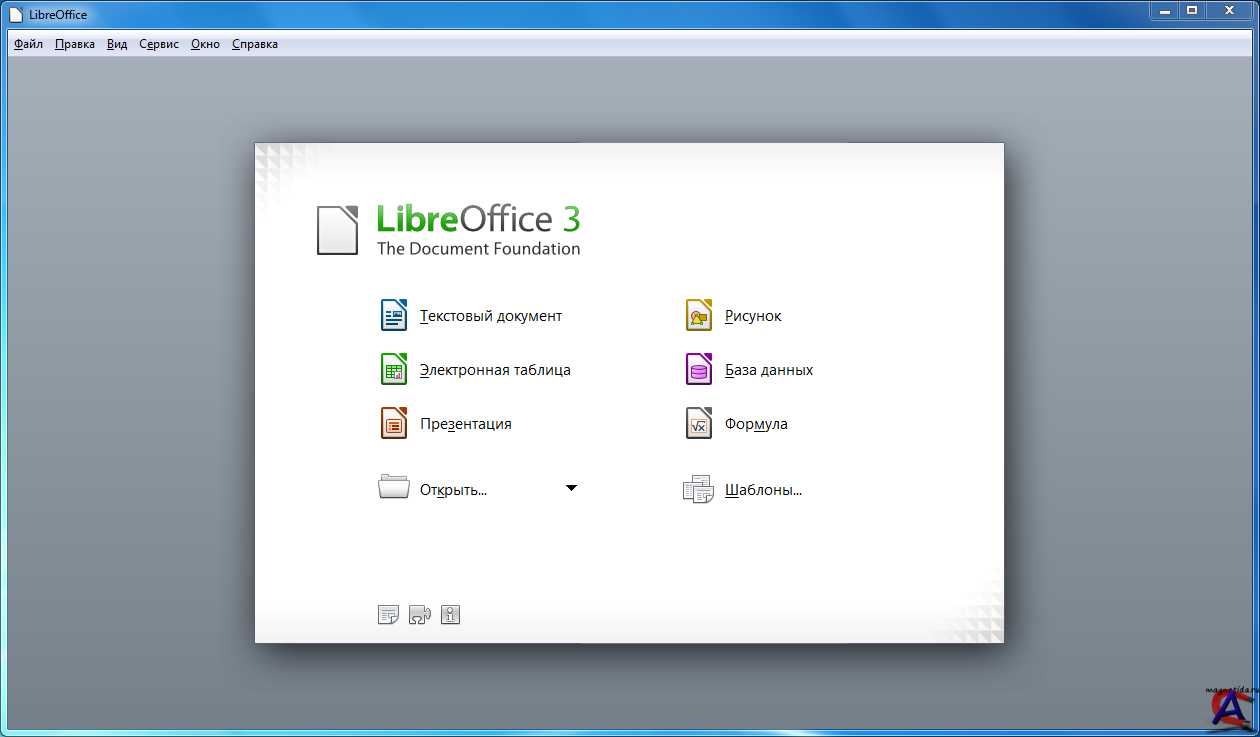This screenshot has width=1260, height=737.
Task: Open the Окно menu
Action: click(x=205, y=44)
